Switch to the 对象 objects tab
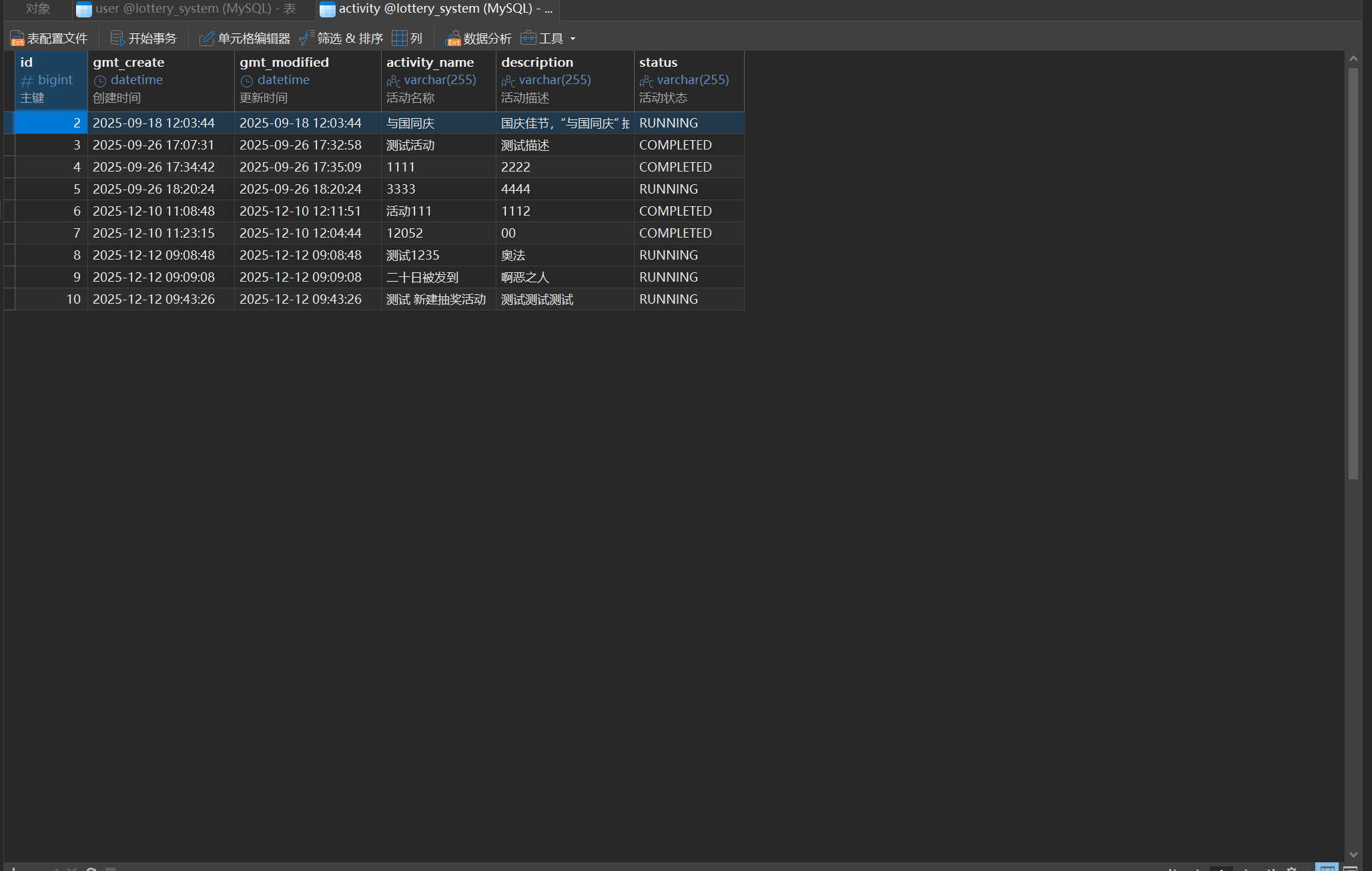This screenshot has width=1372, height=871. coord(38,9)
